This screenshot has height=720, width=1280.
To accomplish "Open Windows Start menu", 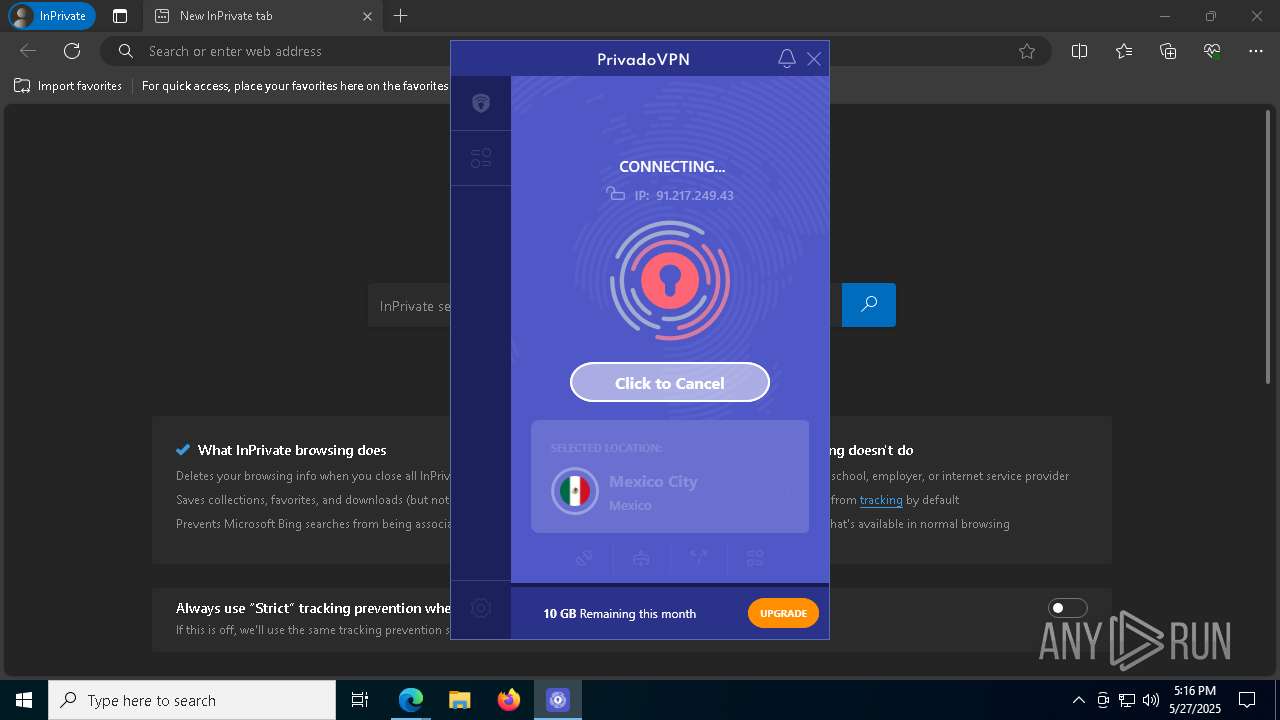I will tap(24, 700).
